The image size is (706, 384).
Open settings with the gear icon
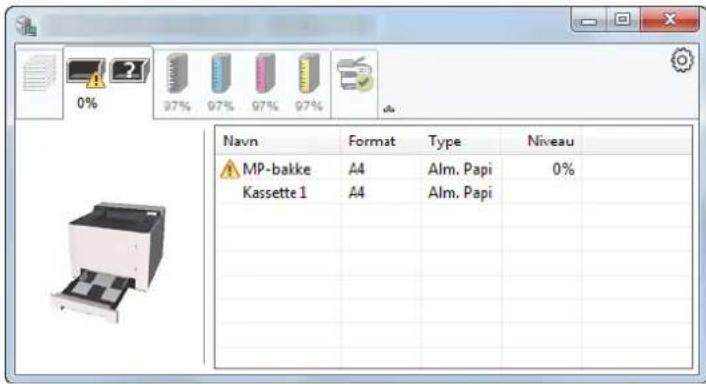pos(682,60)
